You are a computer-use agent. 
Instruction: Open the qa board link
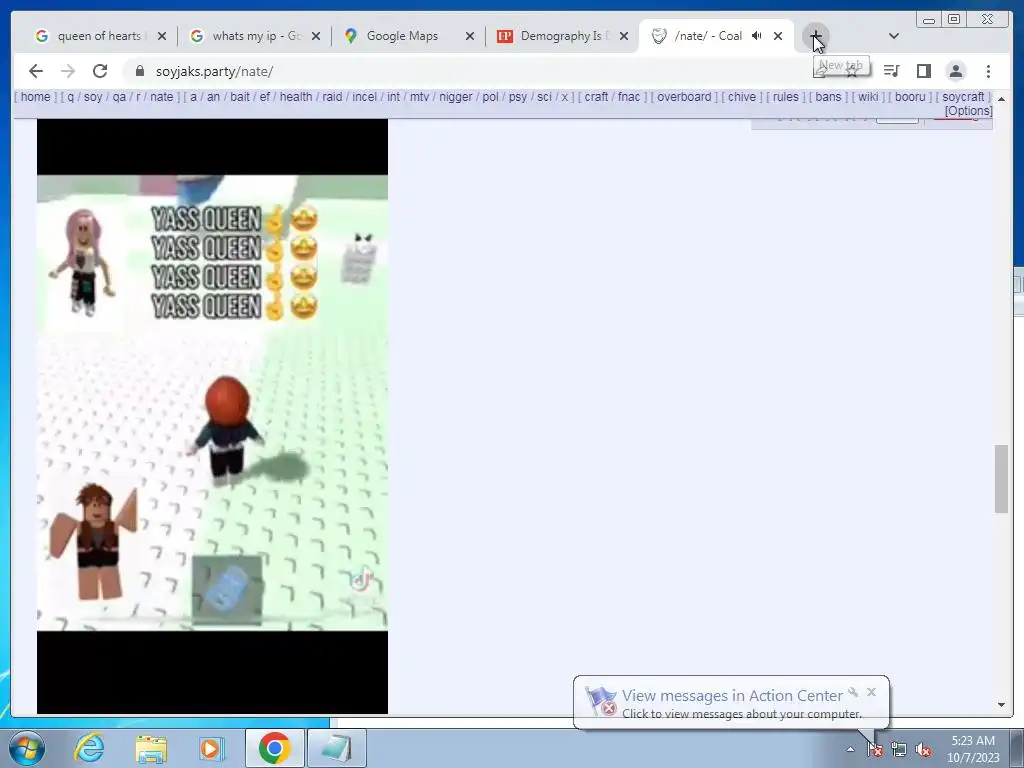pyautogui.click(x=119, y=97)
